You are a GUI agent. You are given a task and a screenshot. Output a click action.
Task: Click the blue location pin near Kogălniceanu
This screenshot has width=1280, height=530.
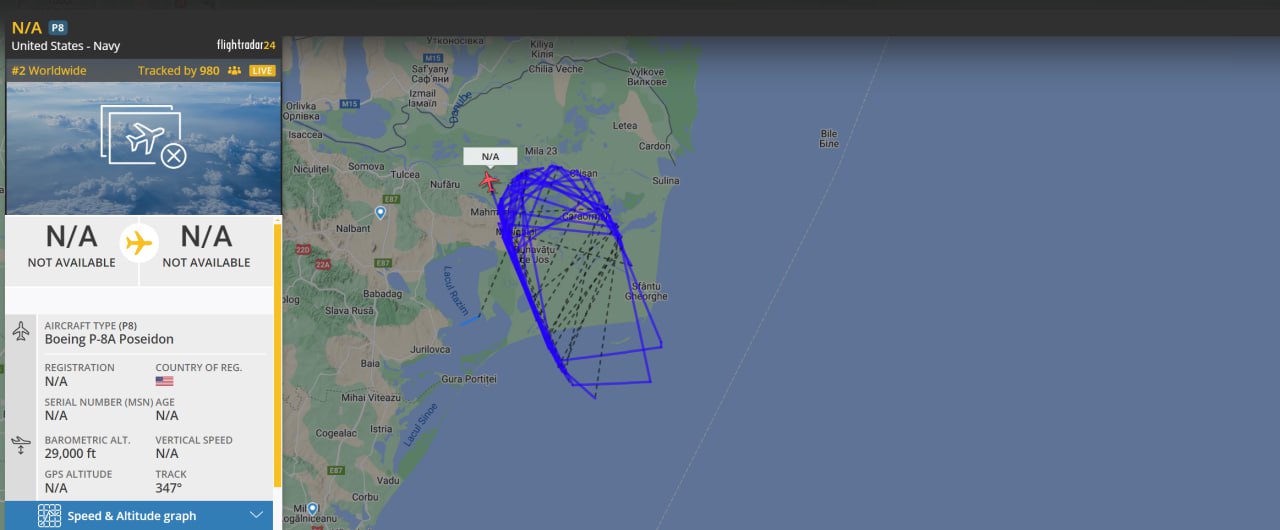click(x=312, y=509)
